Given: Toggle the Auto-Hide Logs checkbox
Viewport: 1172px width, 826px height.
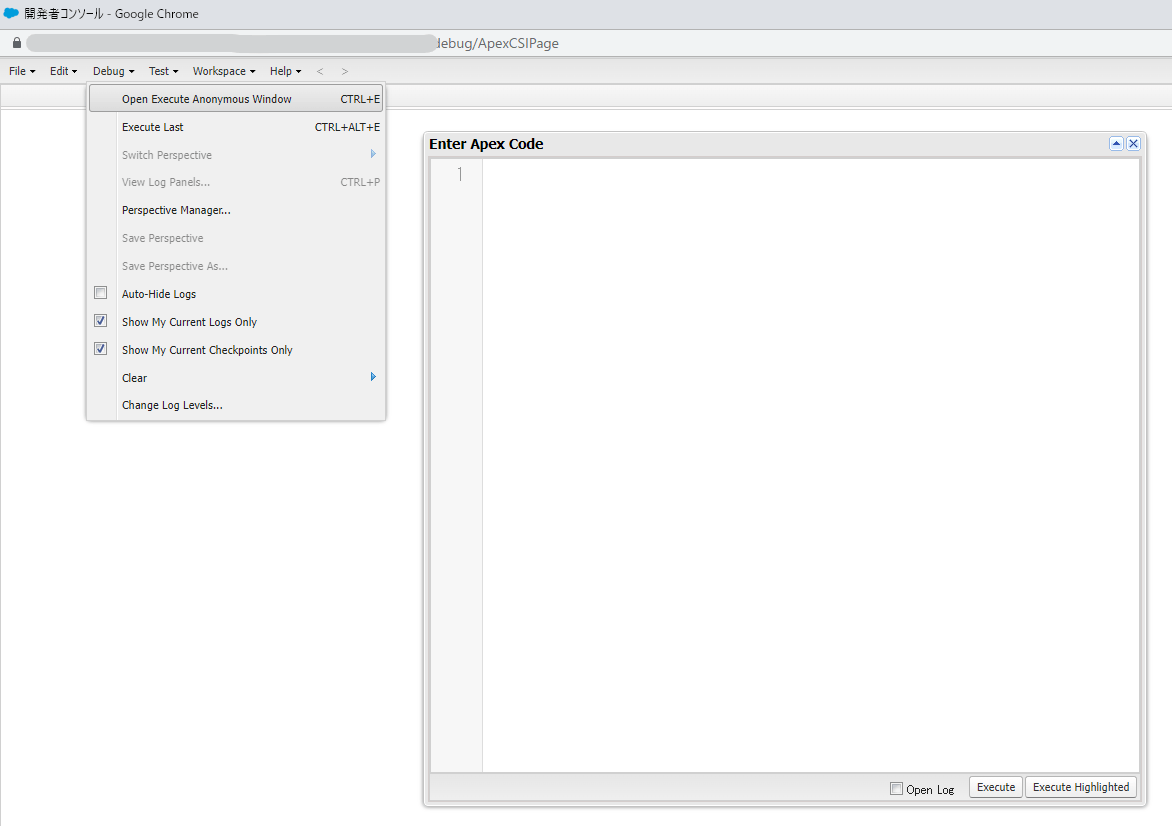Looking at the screenshot, I should [x=101, y=293].
